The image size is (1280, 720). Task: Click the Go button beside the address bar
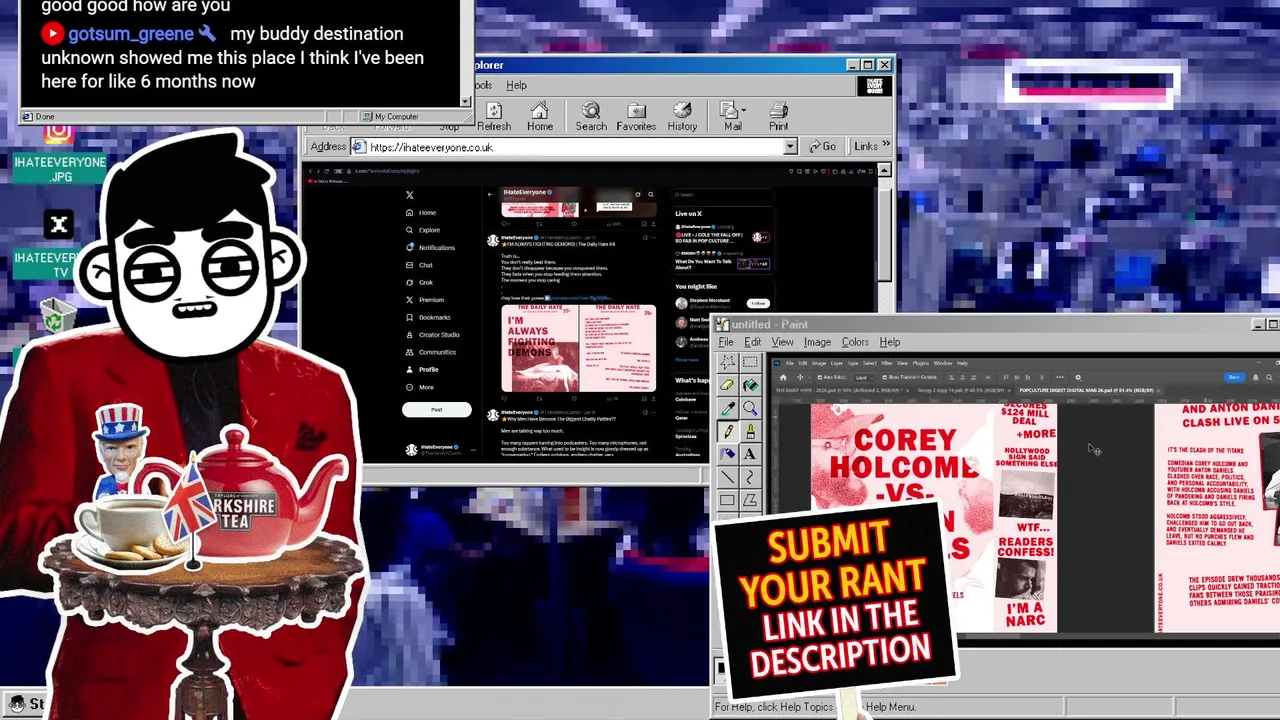click(823, 147)
